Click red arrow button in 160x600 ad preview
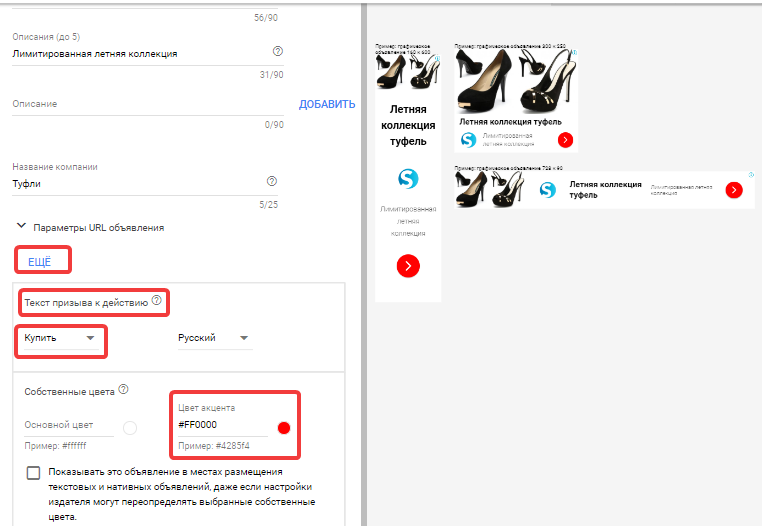This screenshot has height=526, width=762. (408, 266)
